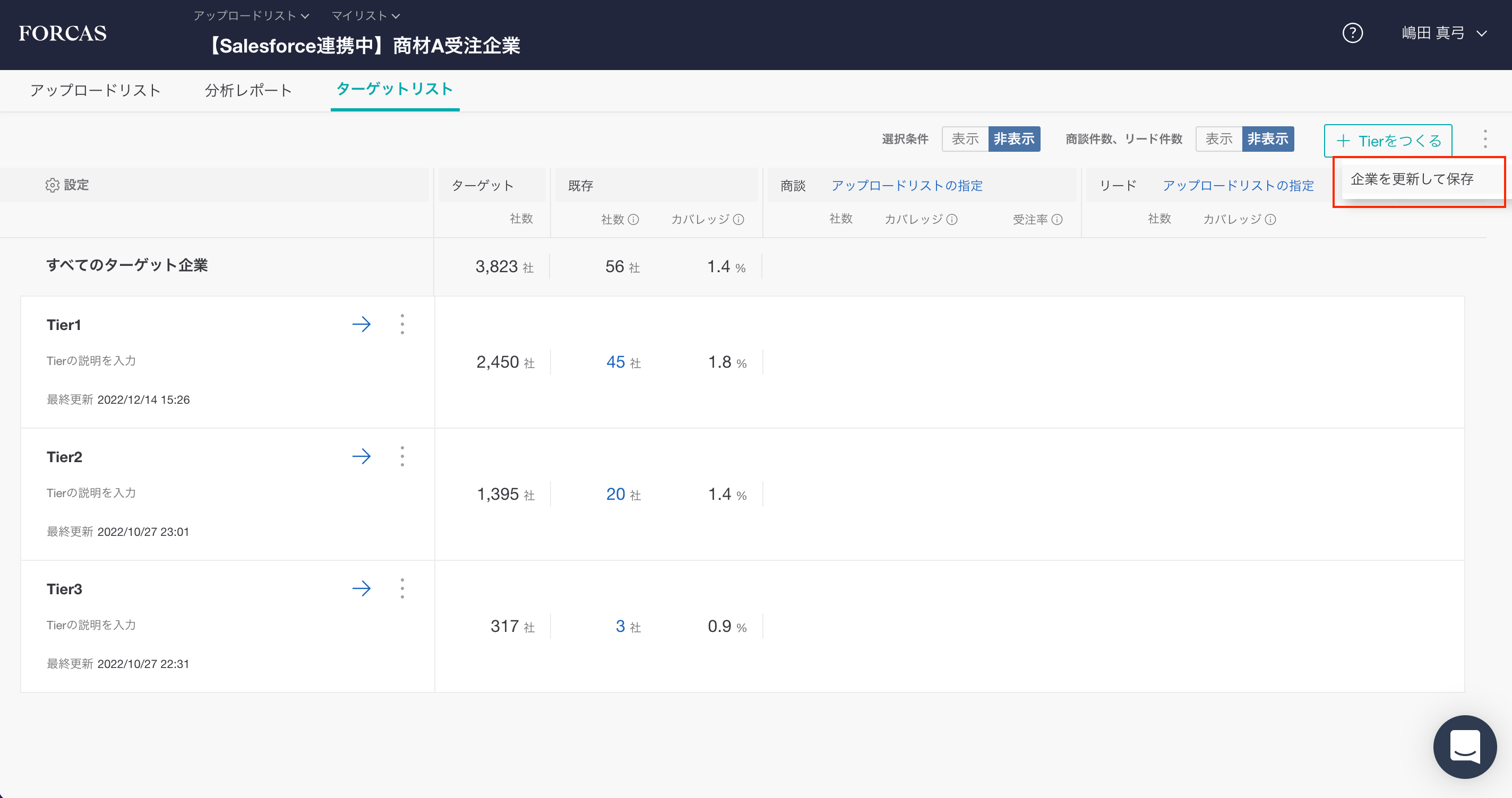Switch to the 分析レポート tab
Viewport: 1512px width, 798px height.
(248, 90)
